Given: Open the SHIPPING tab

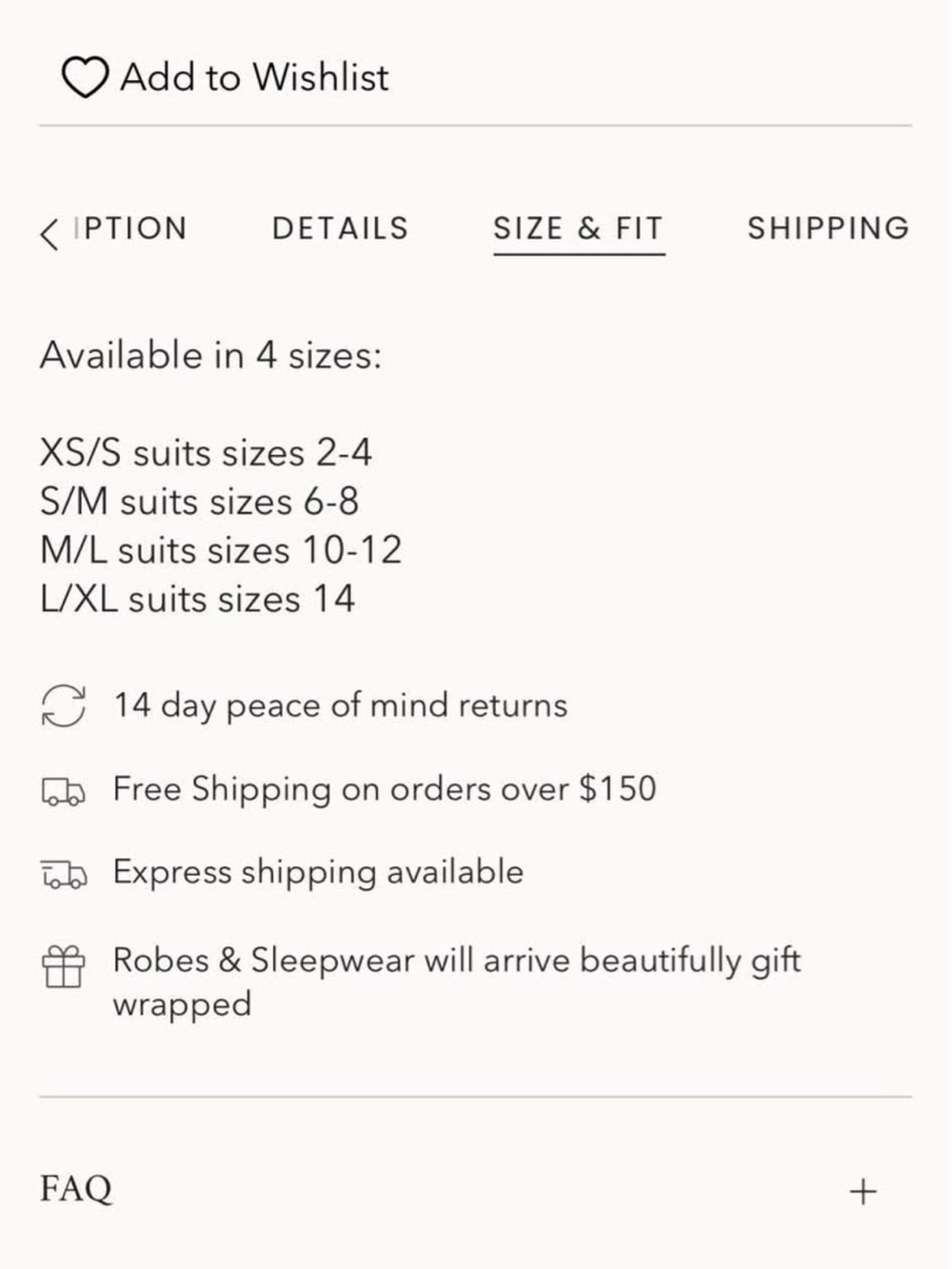Looking at the screenshot, I should (x=828, y=228).
